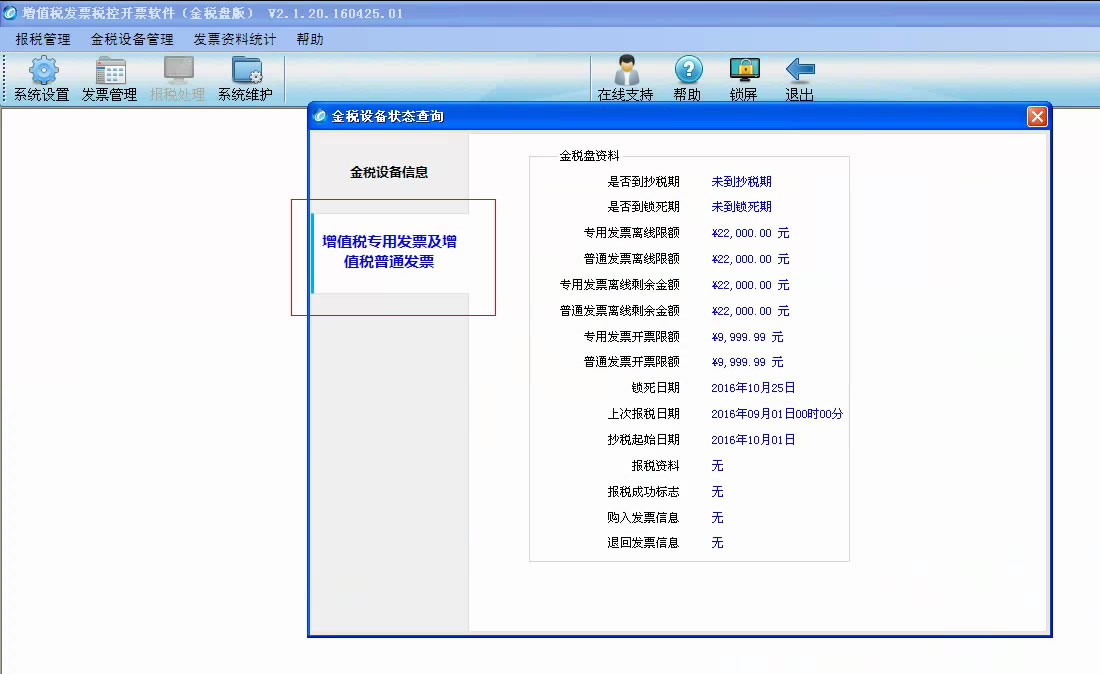This screenshot has width=1100, height=674.
Task: Click the 退出 arrow icon to exit
Action: coord(799,79)
